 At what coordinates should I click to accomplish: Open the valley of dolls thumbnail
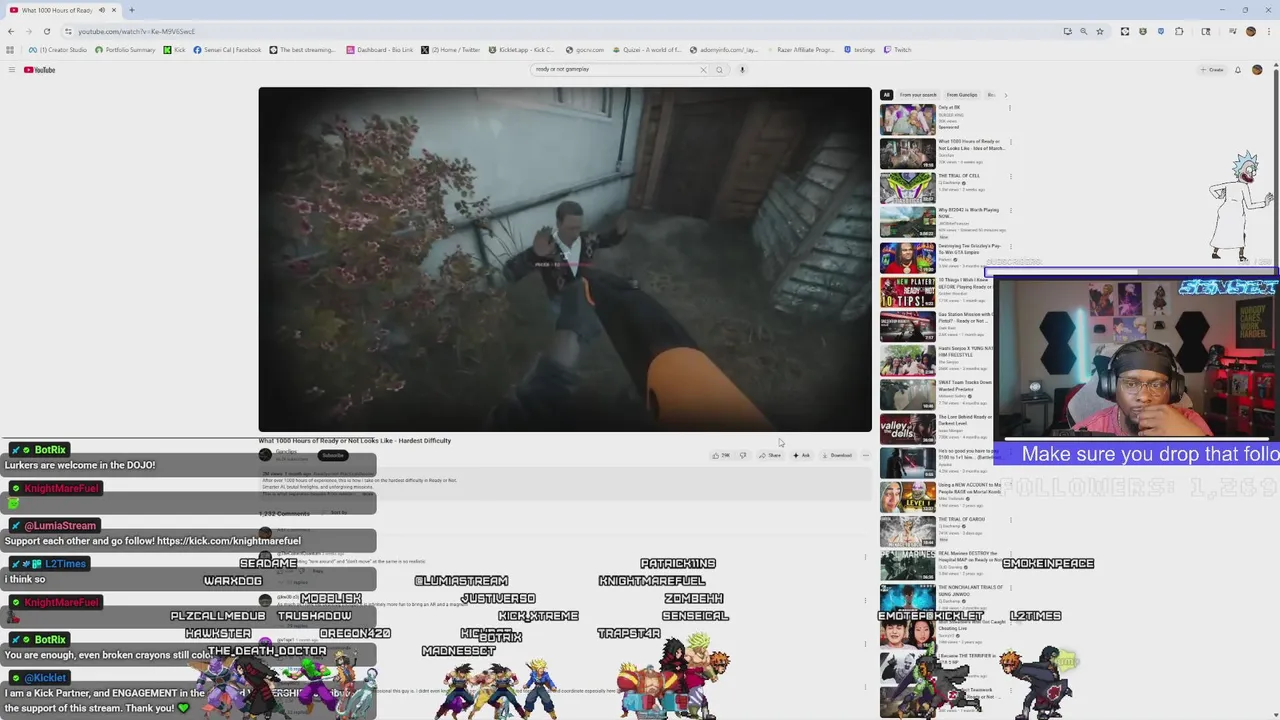(907, 428)
